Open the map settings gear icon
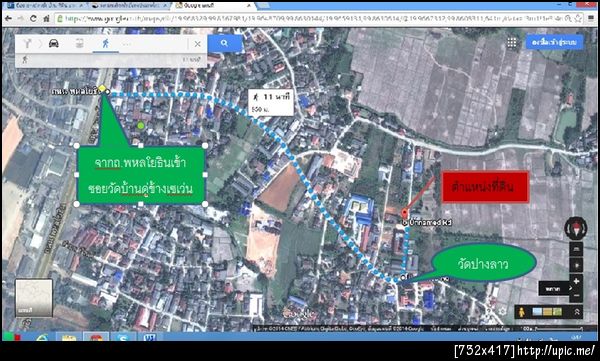 click(x=502, y=311)
